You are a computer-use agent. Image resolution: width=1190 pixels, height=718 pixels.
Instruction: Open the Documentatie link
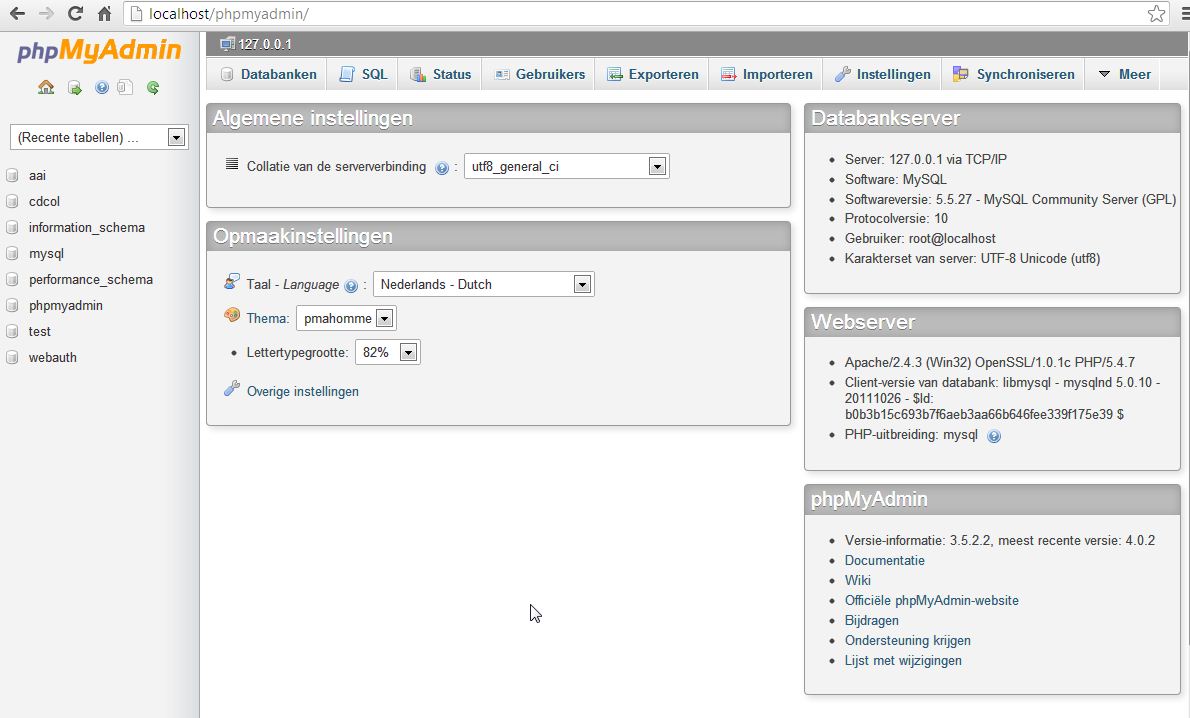884,560
